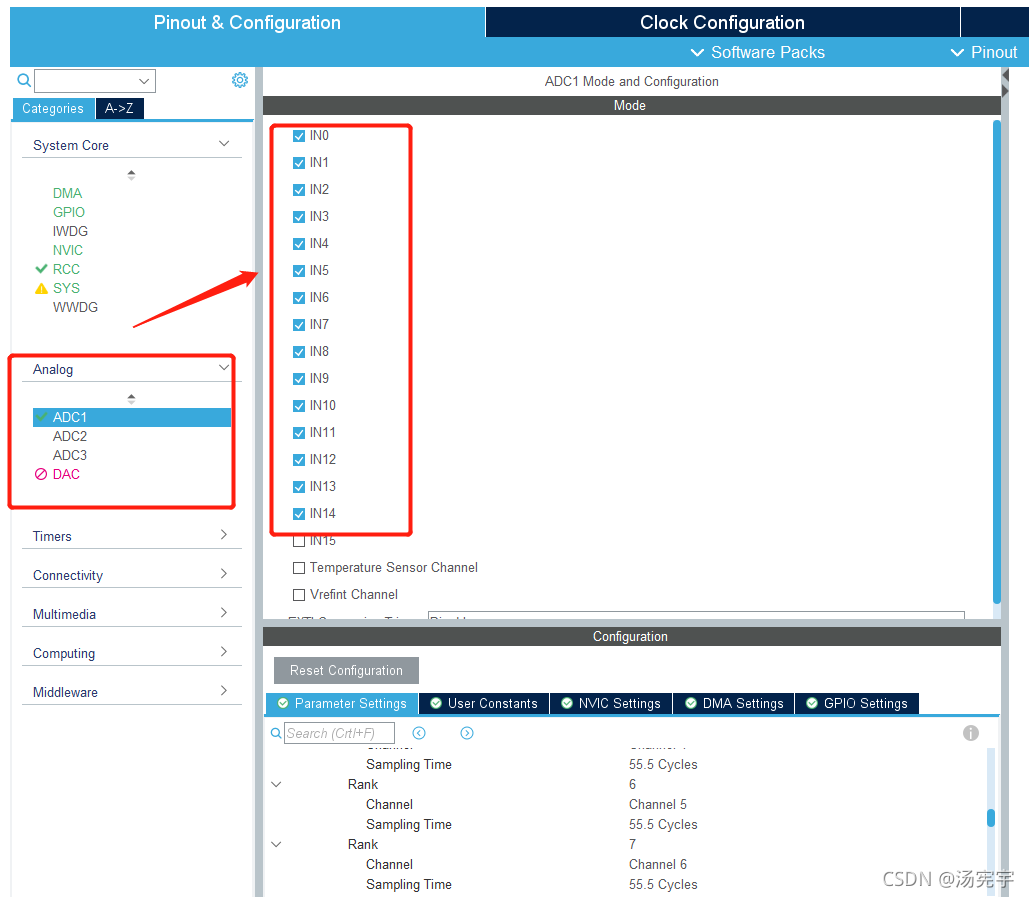Select WWDG in System Core list
This screenshot has width=1029, height=897.
coord(75,307)
